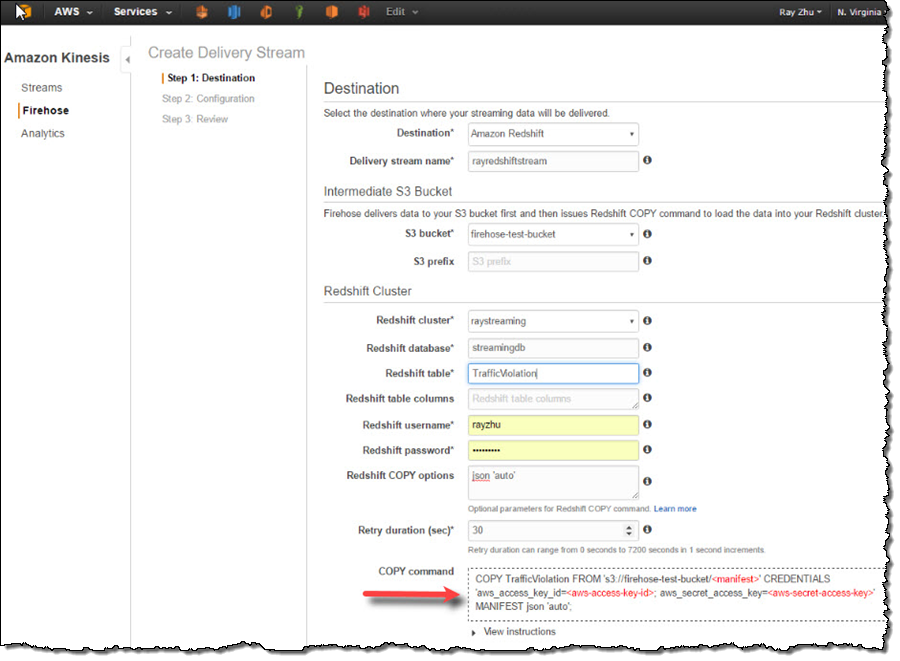Open the Services menu in top bar
The image size is (900, 661).
pos(142,12)
